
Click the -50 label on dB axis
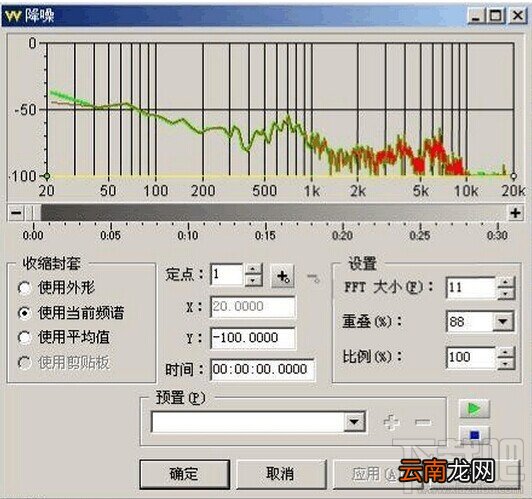pos(25,110)
